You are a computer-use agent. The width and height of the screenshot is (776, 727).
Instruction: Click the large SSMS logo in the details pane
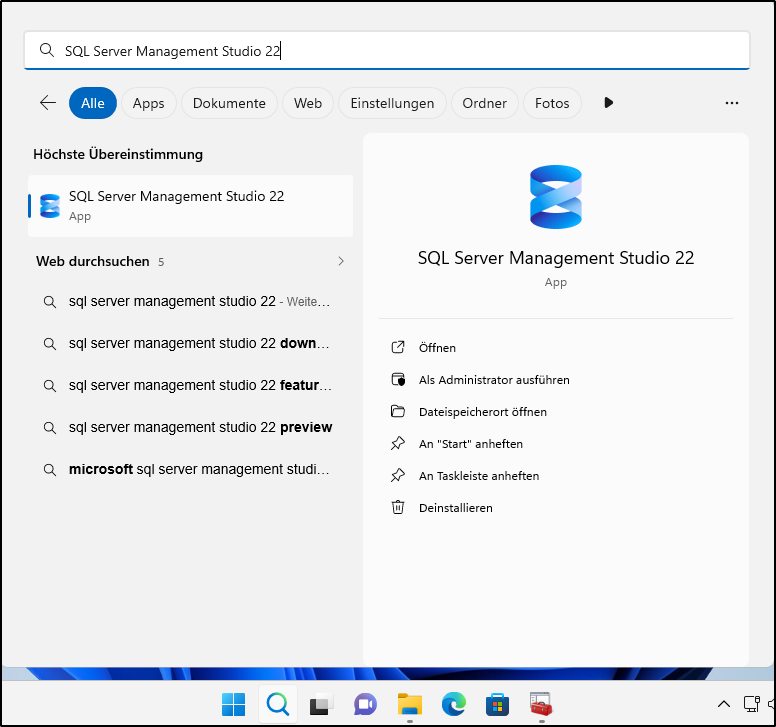556,197
